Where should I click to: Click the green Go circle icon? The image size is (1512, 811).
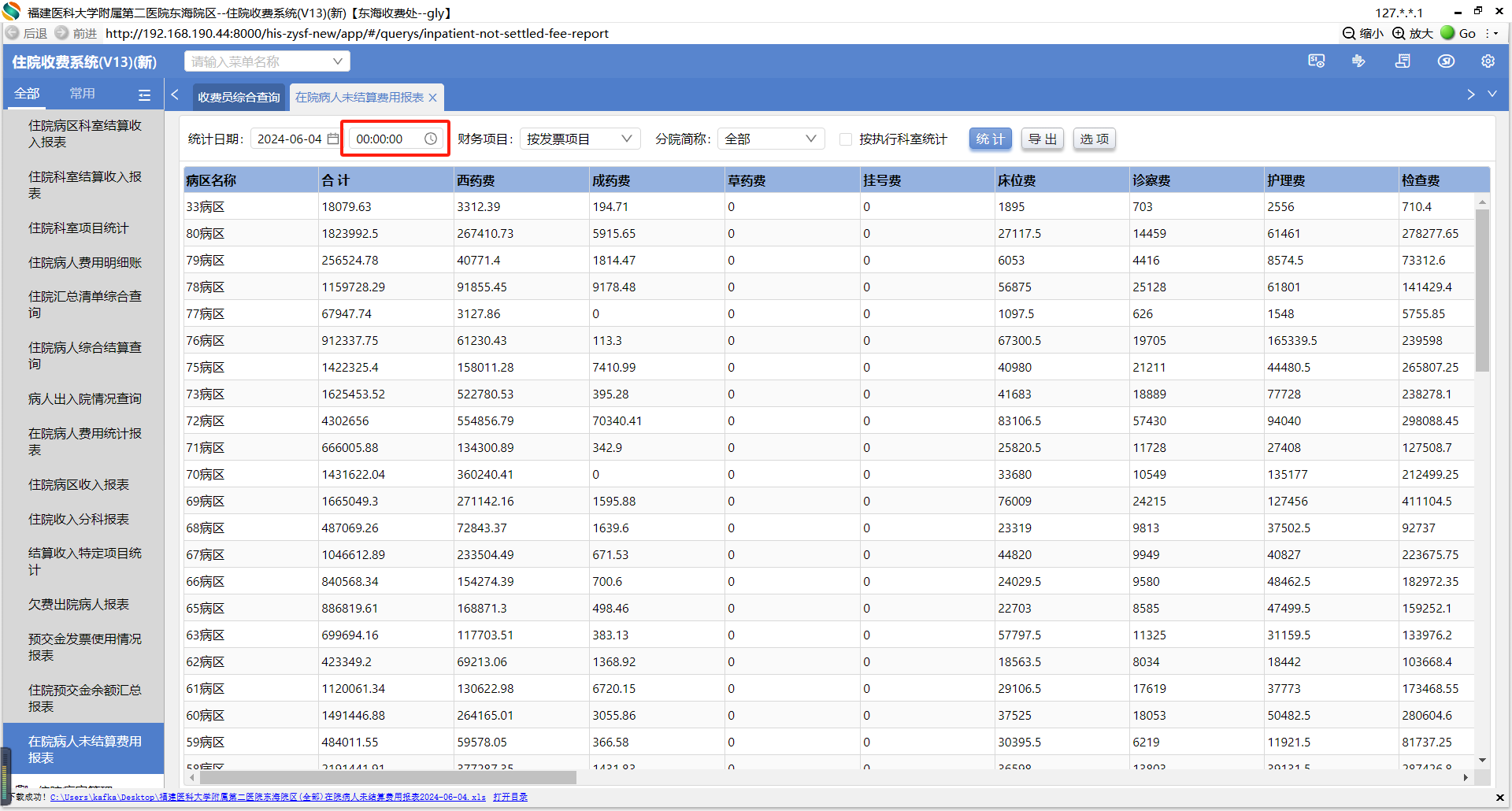point(1447,33)
